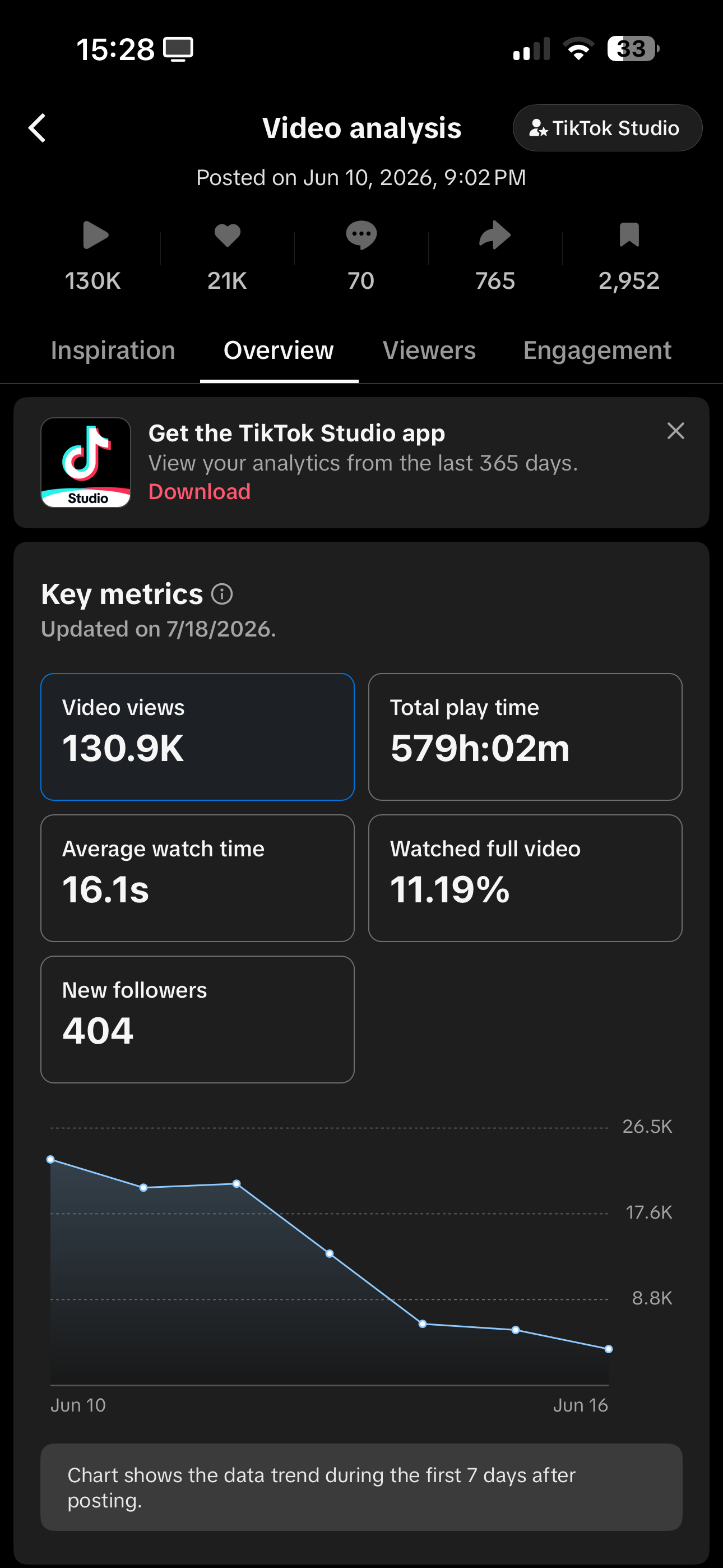This screenshot has width=723, height=1568.
Task: Select the Total play time card
Action: [x=525, y=736]
